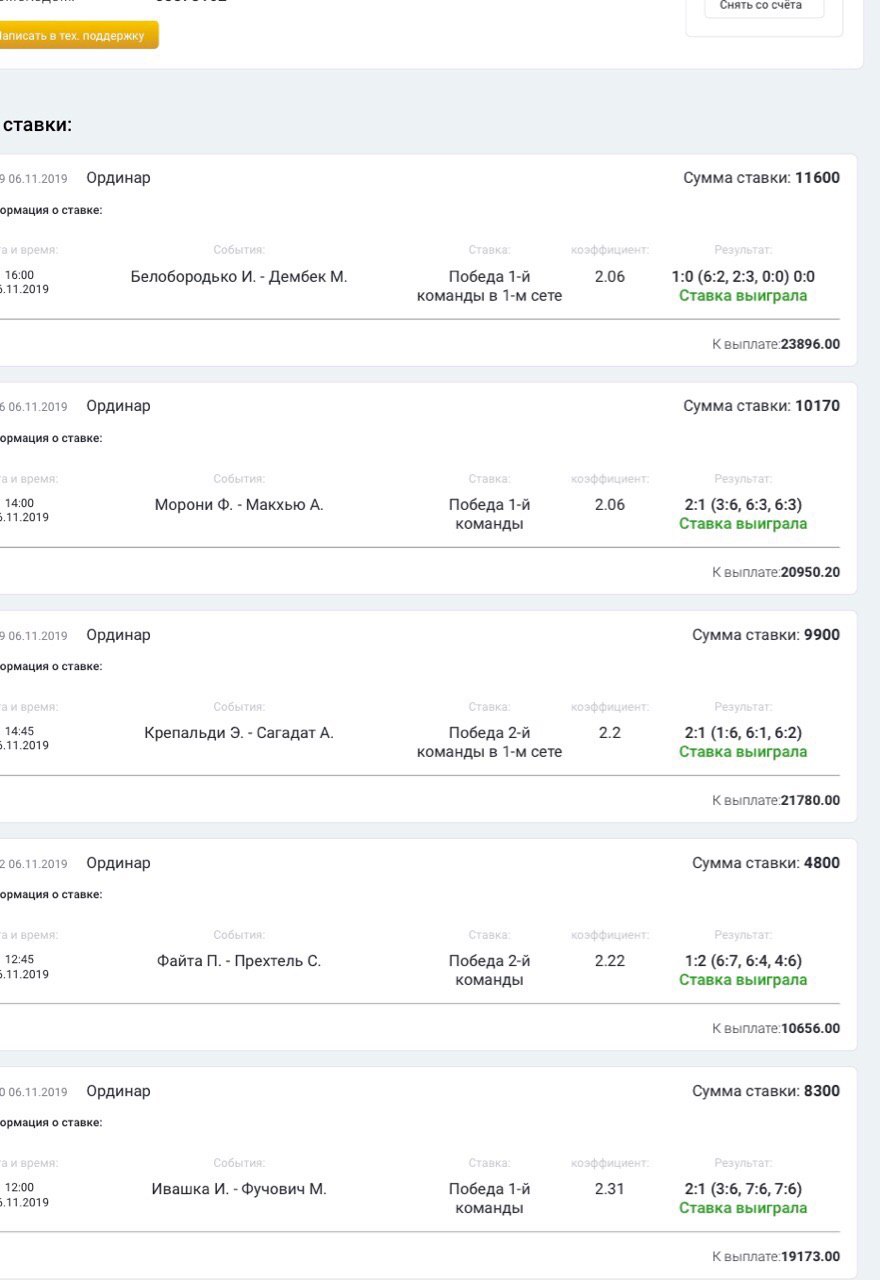Select the stake sum 8300
Image resolution: width=880 pixels, height=1280 pixels.
[x=821, y=1091]
